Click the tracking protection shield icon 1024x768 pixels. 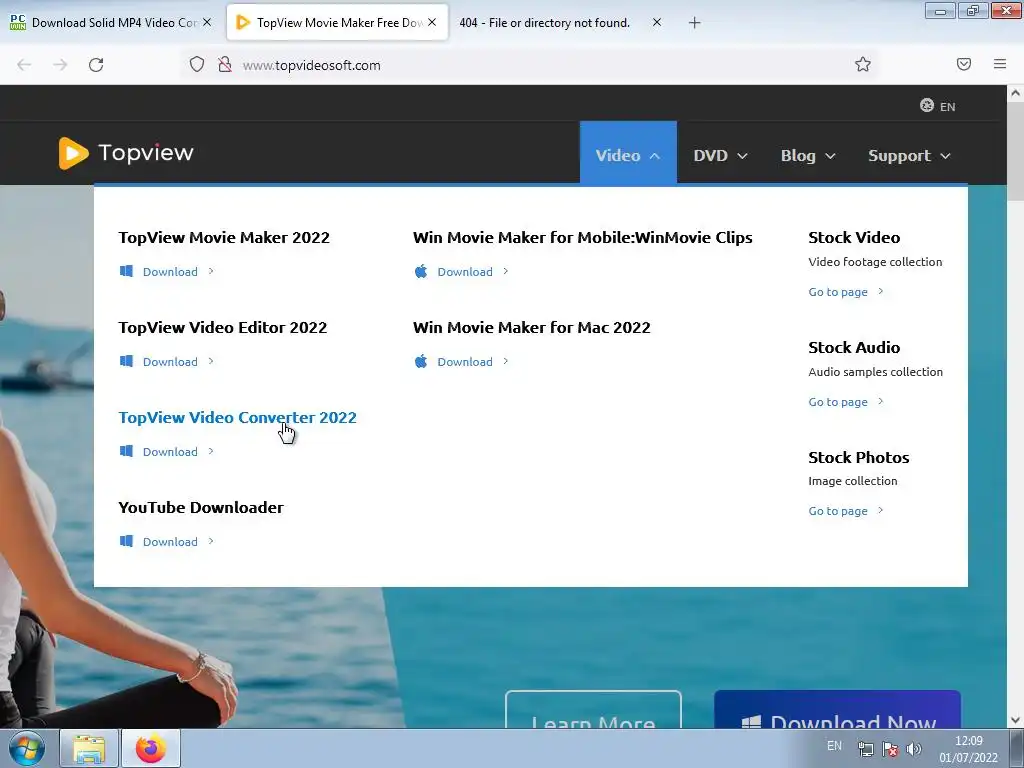click(x=197, y=65)
